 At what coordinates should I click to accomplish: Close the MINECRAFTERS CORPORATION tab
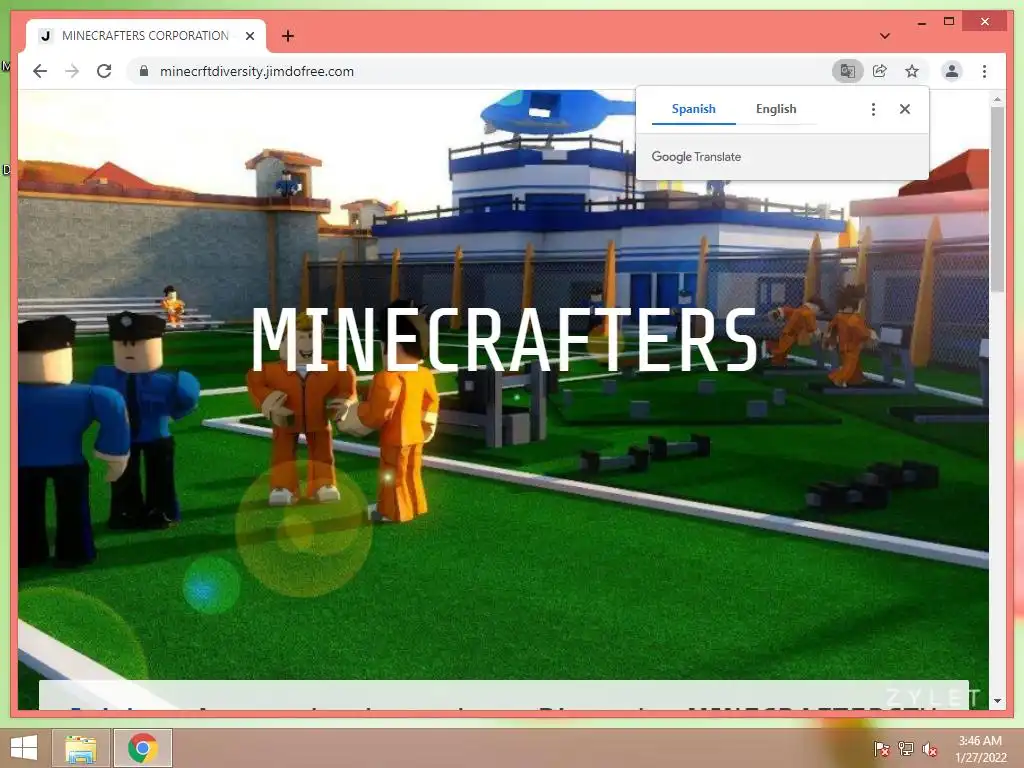(x=249, y=36)
